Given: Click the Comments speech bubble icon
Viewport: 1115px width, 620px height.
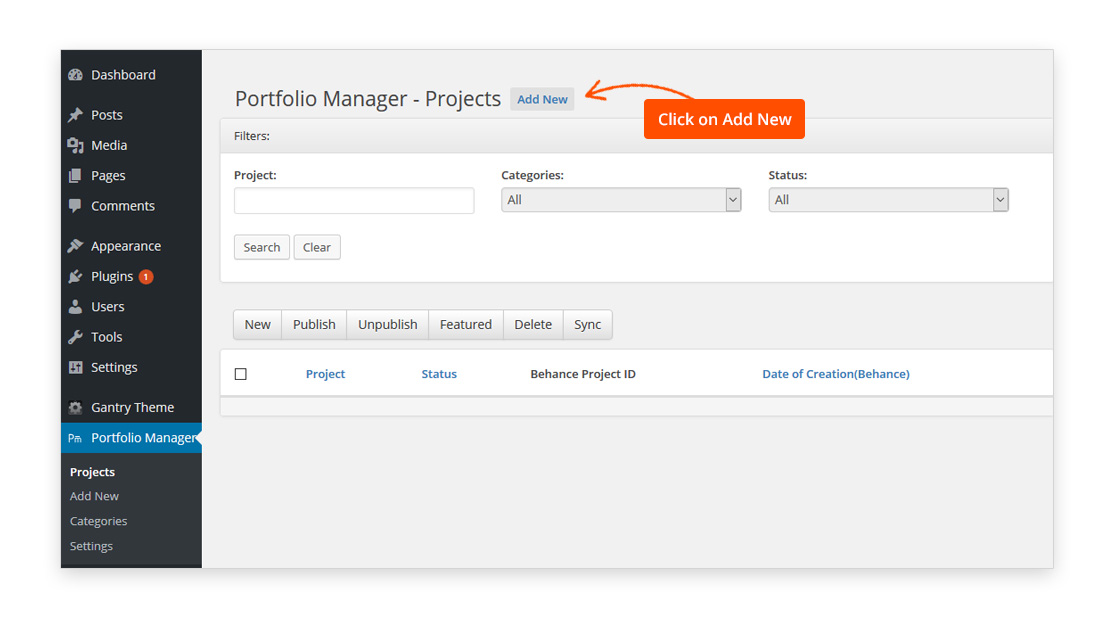Looking at the screenshot, I should [x=75, y=206].
